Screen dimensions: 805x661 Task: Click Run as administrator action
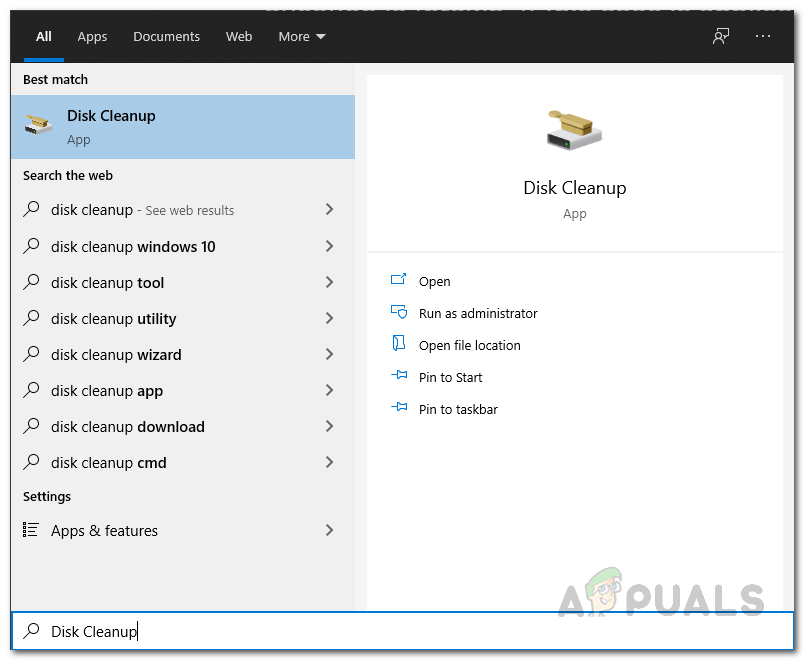(x=478, y=313)
